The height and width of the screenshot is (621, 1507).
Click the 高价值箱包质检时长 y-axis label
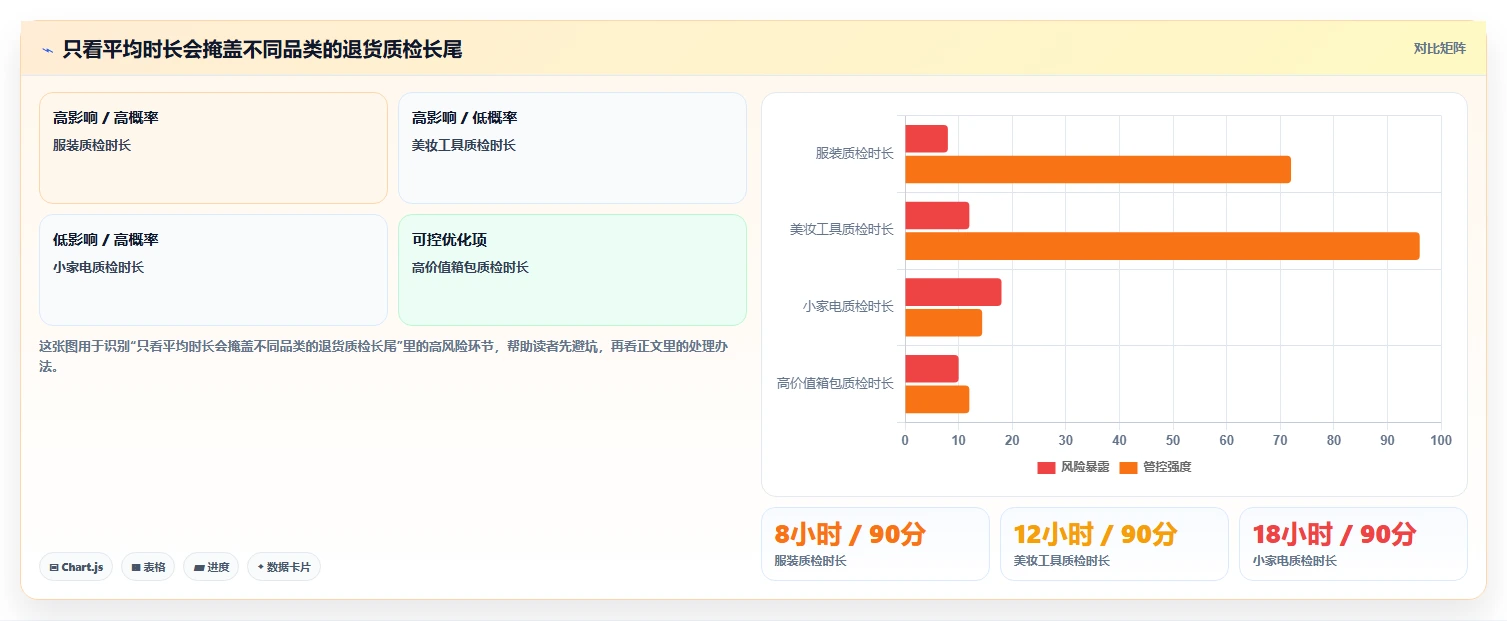(836, 383)
